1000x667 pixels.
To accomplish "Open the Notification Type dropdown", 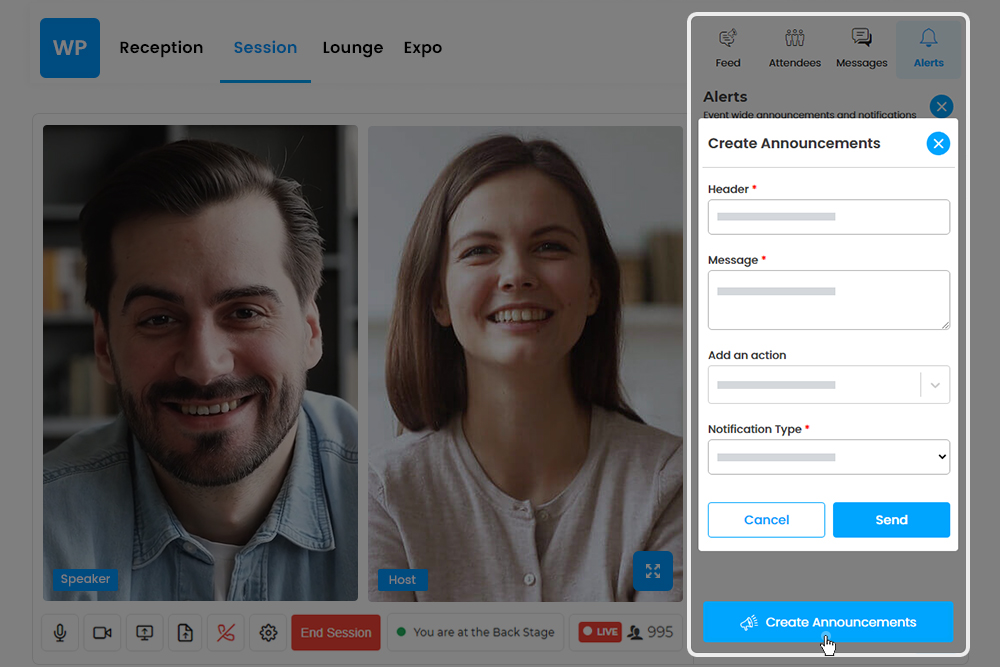I will click(828, 457).
